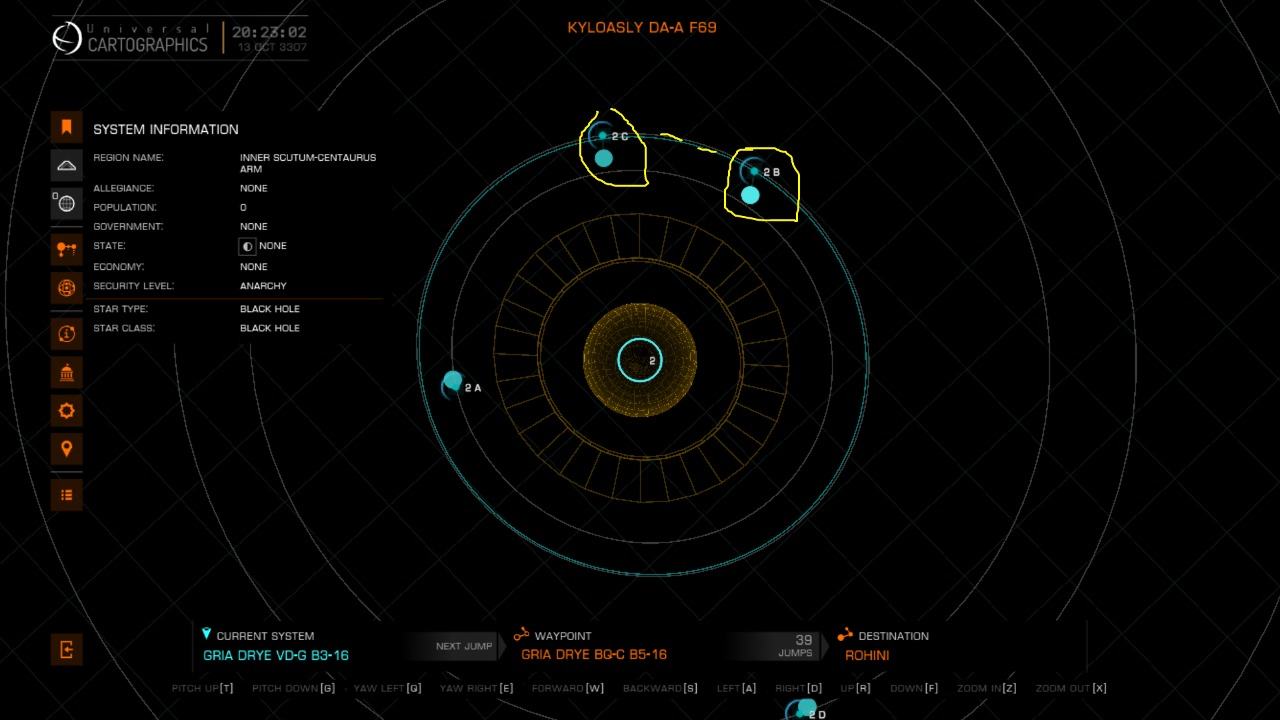Click the 39 JUMPS counter
The height and width of the screenshot is (720, 1280).
(x=796, y=646)
